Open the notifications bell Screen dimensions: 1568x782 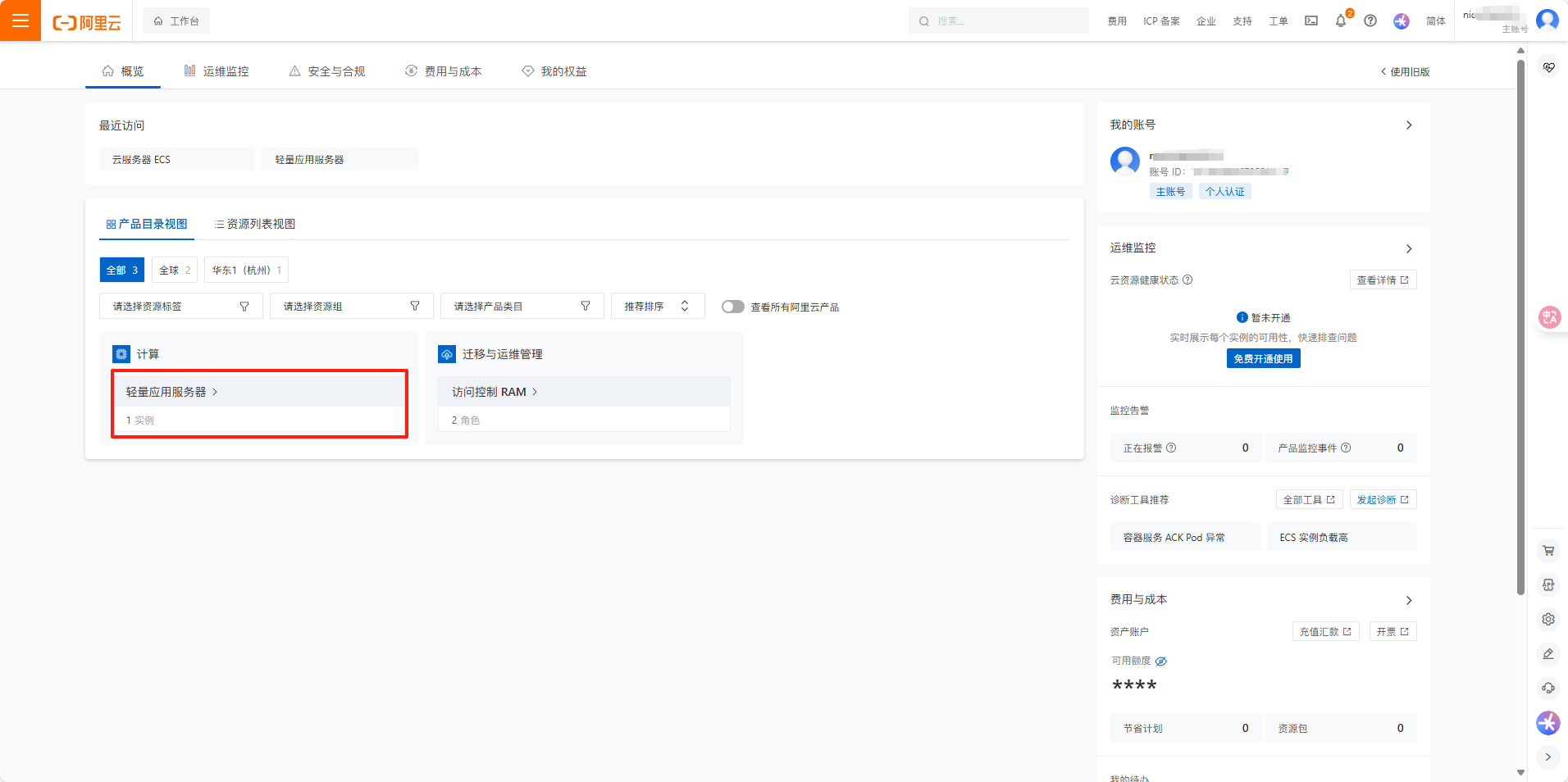tap(1341, 21)
